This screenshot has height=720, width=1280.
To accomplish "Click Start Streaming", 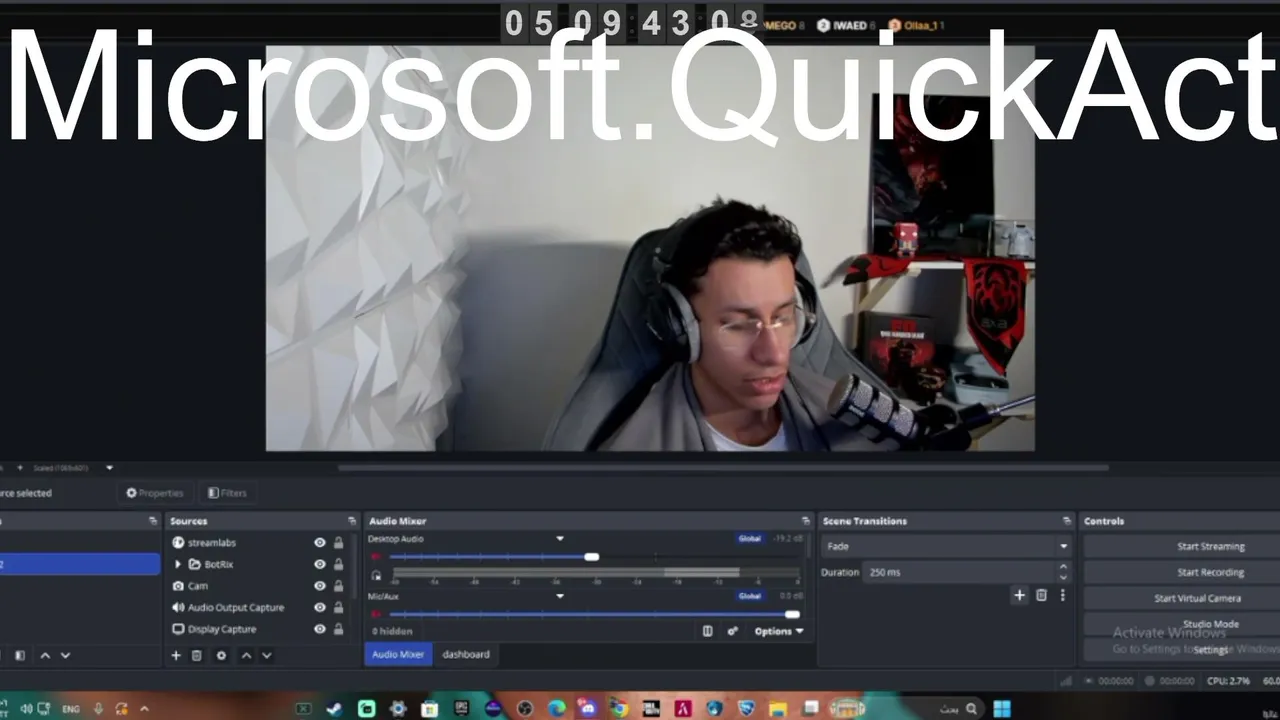I will 1182,546.
